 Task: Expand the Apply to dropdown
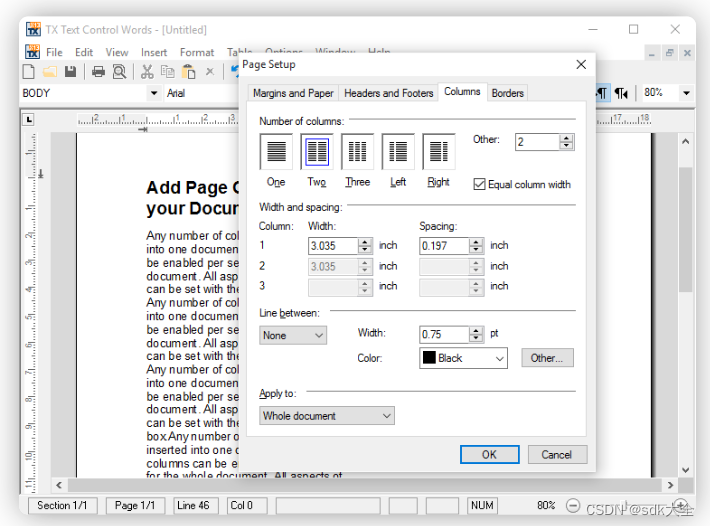pyautogui.click(x=327, y=416)
